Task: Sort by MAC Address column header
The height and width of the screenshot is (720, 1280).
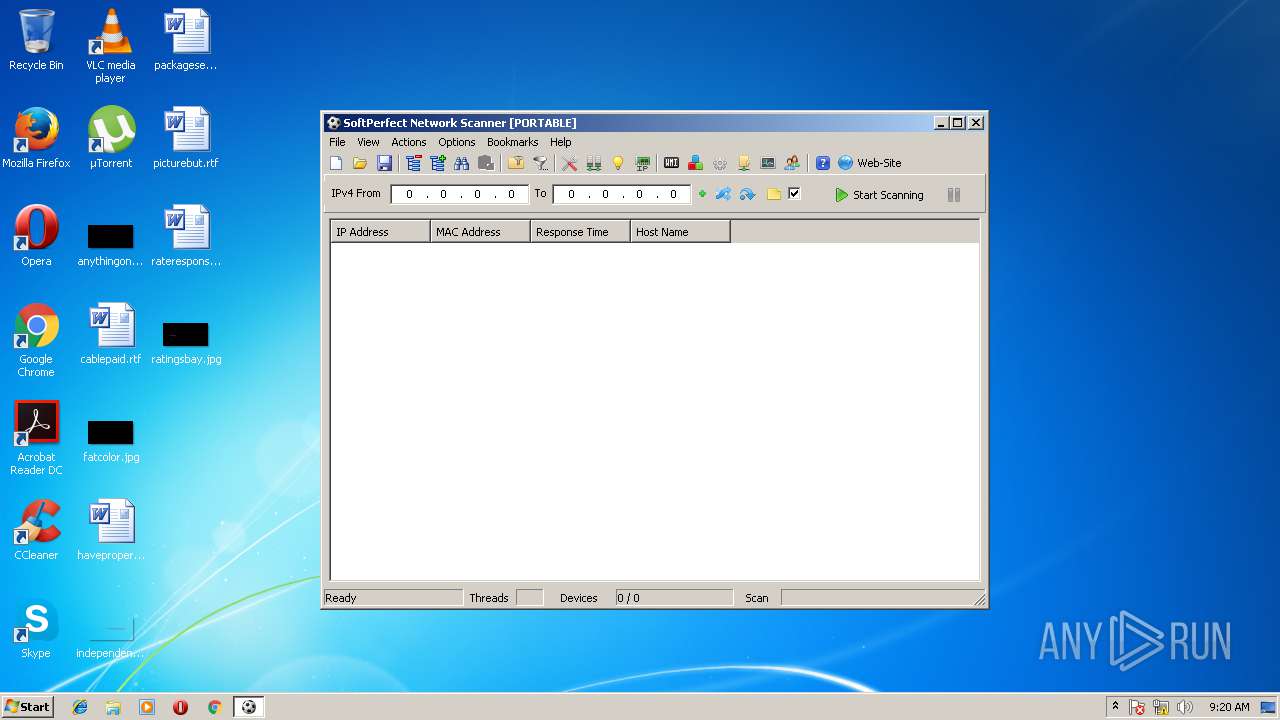Action: pos(481,232)
